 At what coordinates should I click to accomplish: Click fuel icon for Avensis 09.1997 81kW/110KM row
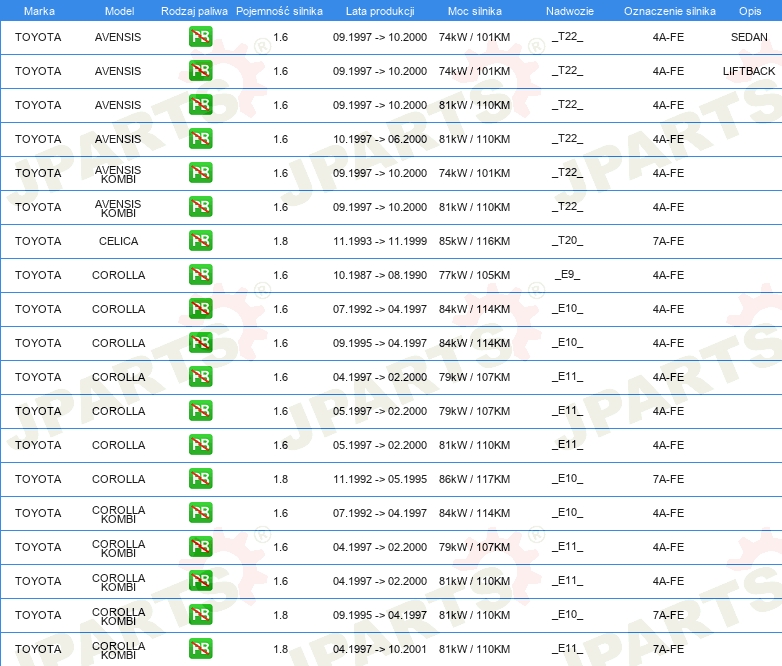[200, 104]
